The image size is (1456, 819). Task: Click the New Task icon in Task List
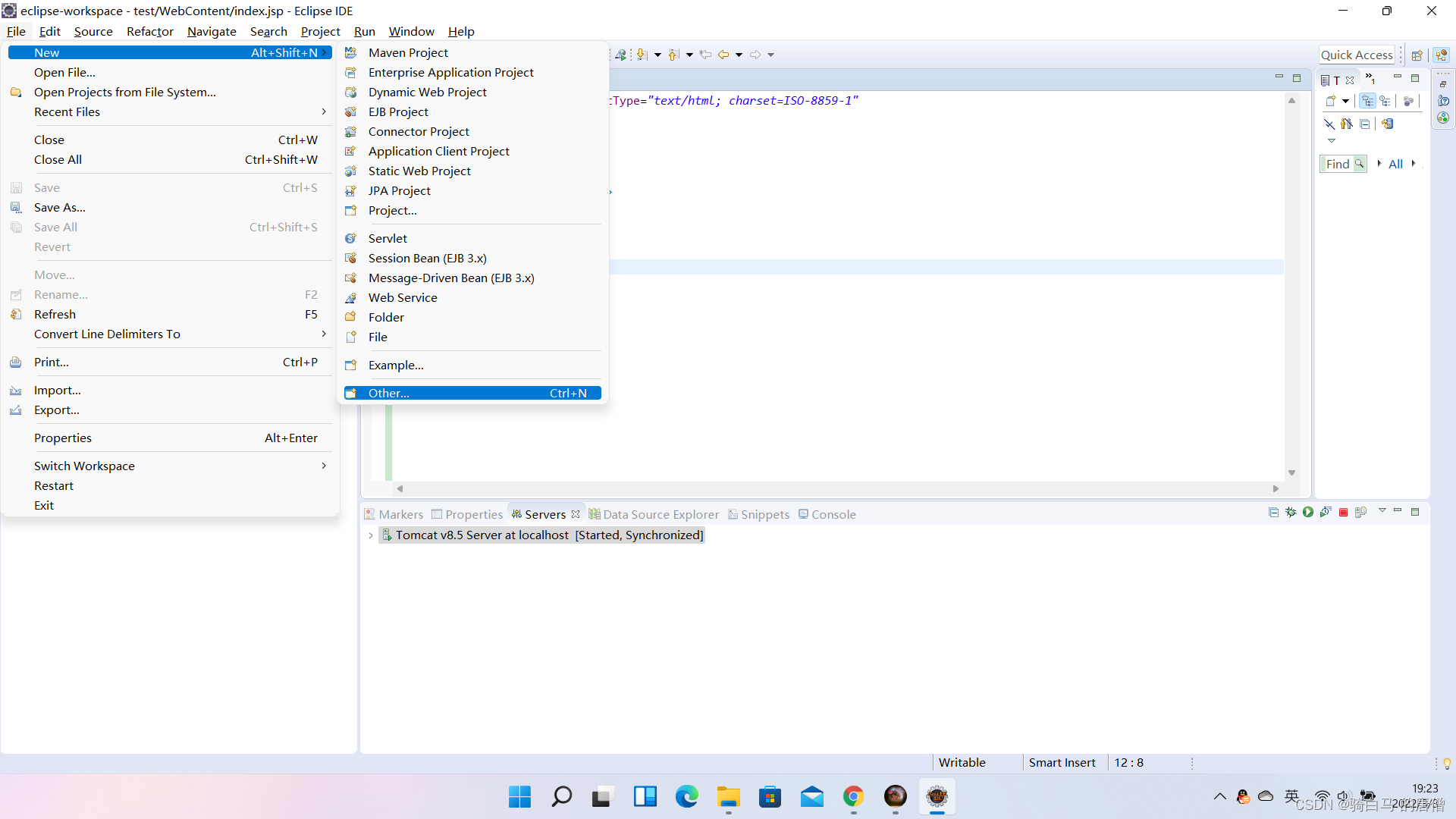click(x=1331, y=101)
